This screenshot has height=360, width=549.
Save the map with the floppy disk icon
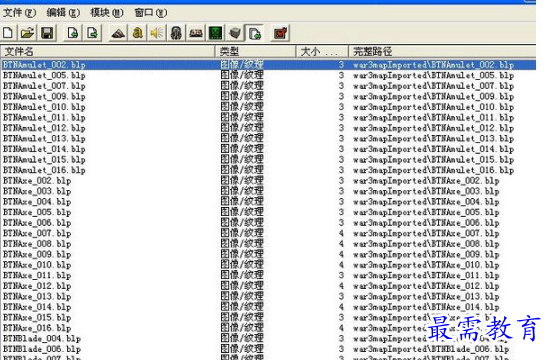(47, 33)
